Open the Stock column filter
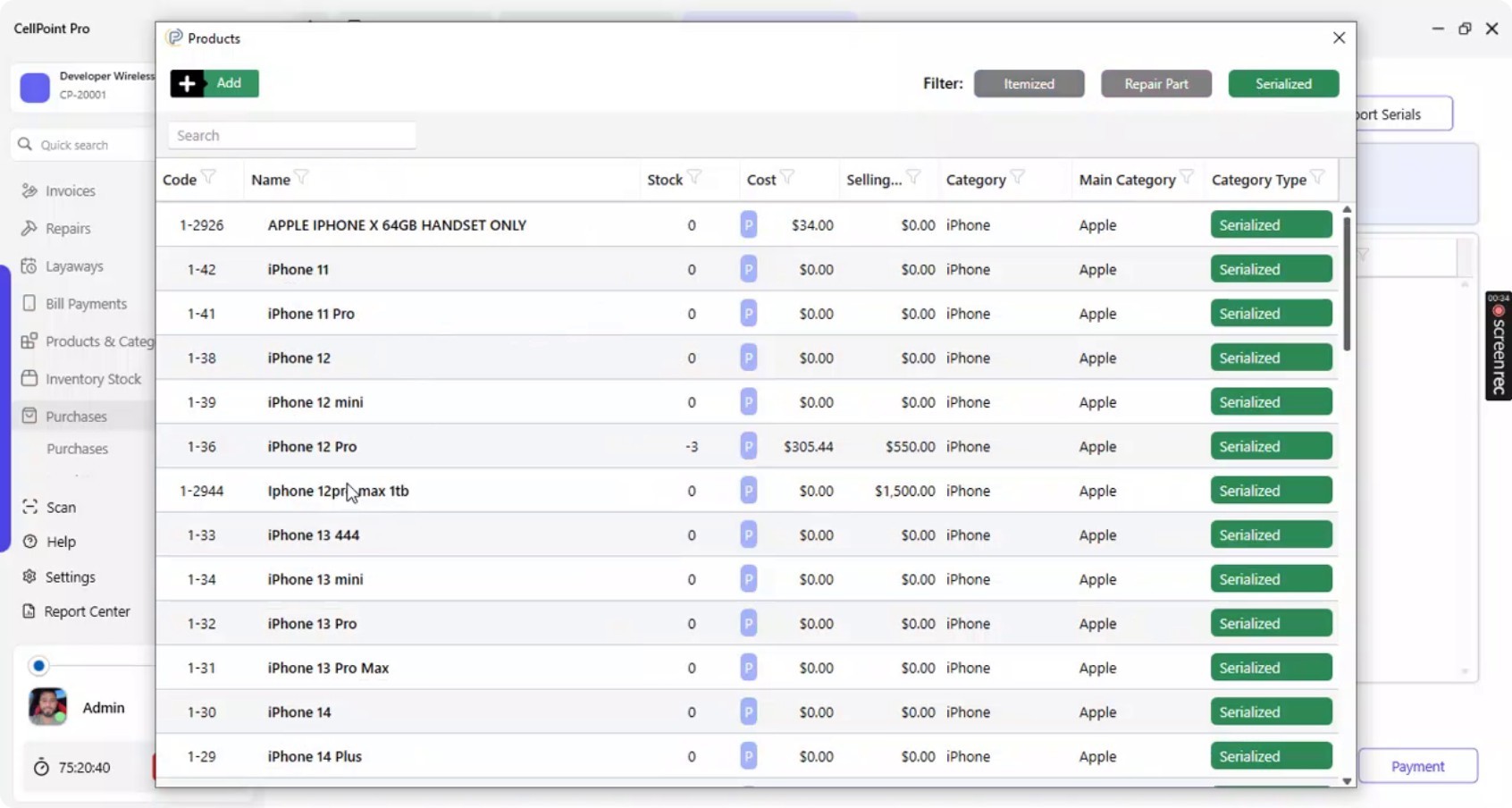Viewport: 1512px width, 808px height. point(694,177)
